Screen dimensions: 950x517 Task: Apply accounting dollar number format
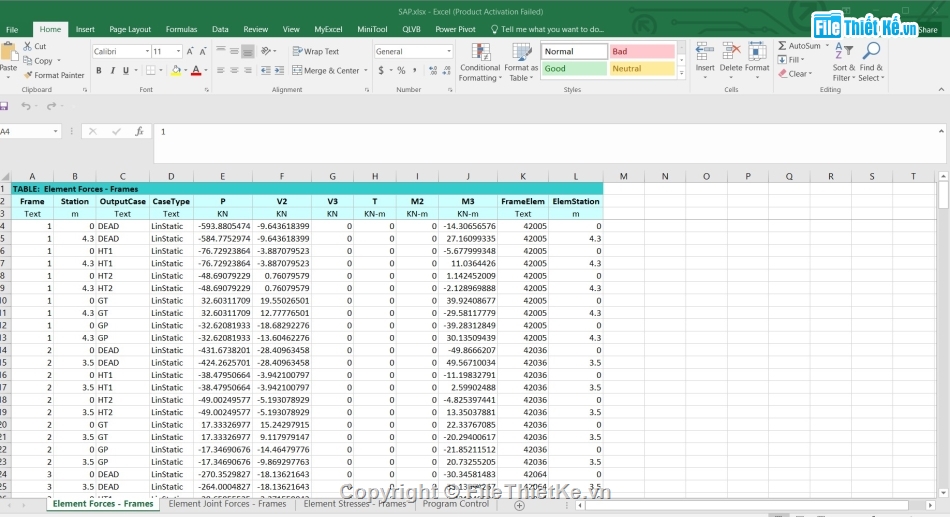coord(381,70)
